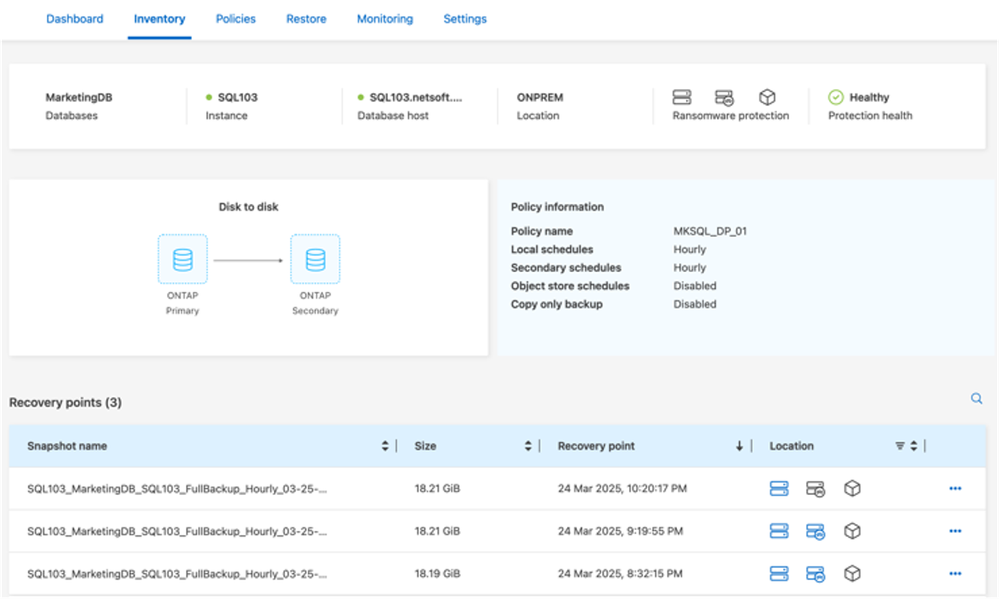Click the Secondary schedules Hourly value
Image resolution: width=999 pixels, height=599 pixels.
click(x=690, y=268)
